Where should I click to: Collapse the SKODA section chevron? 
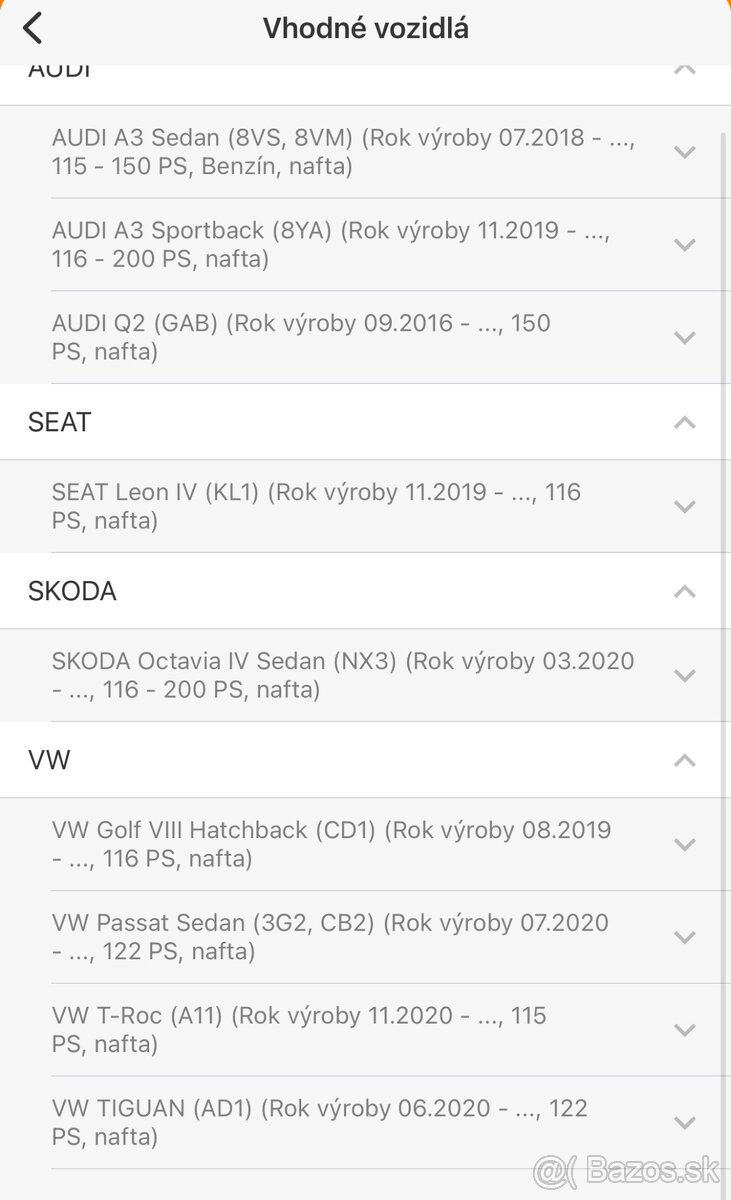pos(685,591)
